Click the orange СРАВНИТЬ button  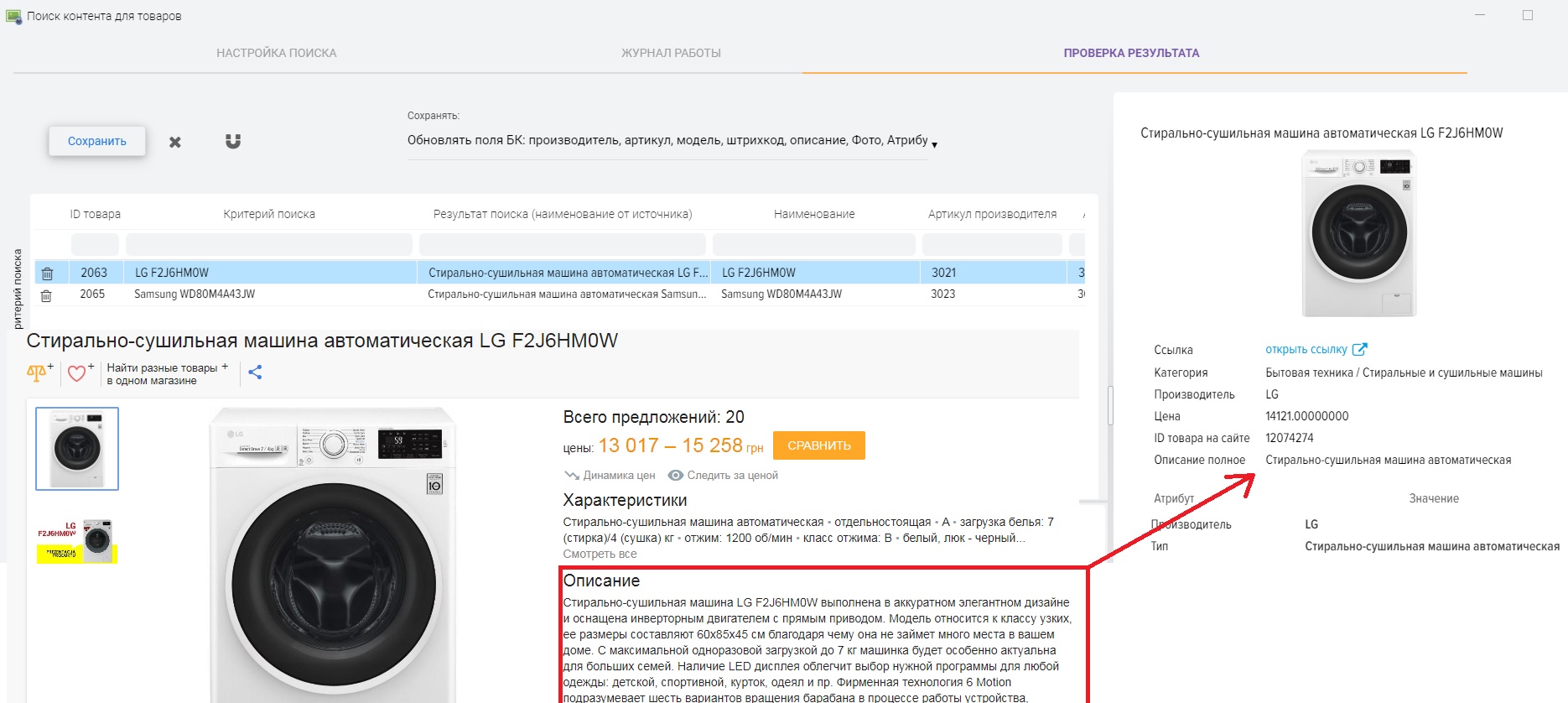click(x=819, y=445)
